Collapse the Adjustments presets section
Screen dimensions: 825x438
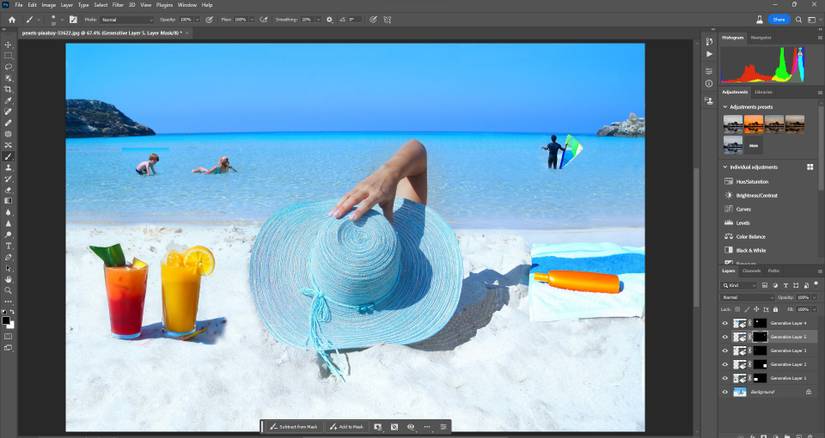pyautogui.click(x=725, y=107)
